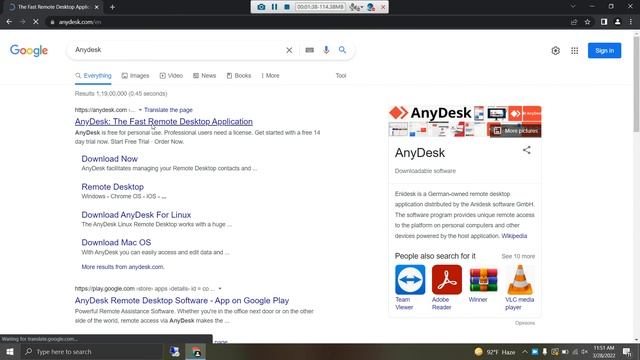The height and width of the screenshot is (360, 640).
Task: Open Google quick settings gear
Action: pyautogui.click(x=555, y=51)
